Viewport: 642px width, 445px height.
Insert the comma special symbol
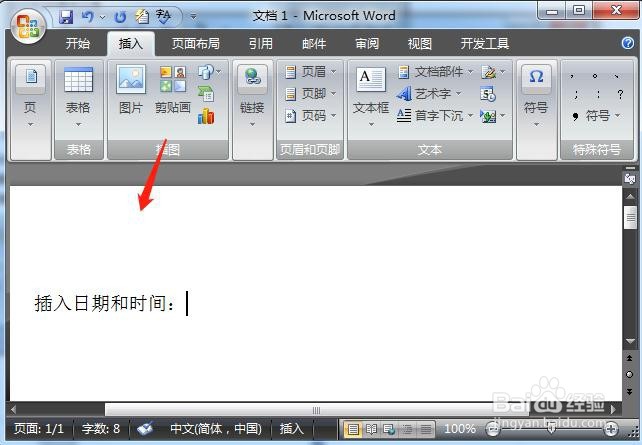pos(572,76)
